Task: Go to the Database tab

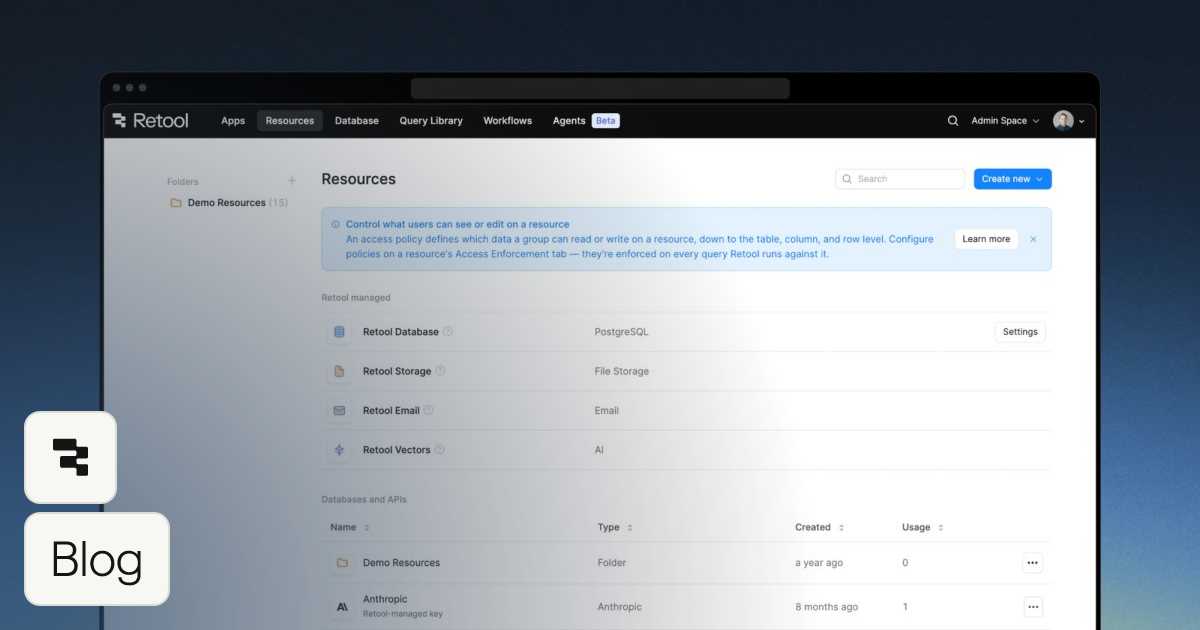Action: 357,121
